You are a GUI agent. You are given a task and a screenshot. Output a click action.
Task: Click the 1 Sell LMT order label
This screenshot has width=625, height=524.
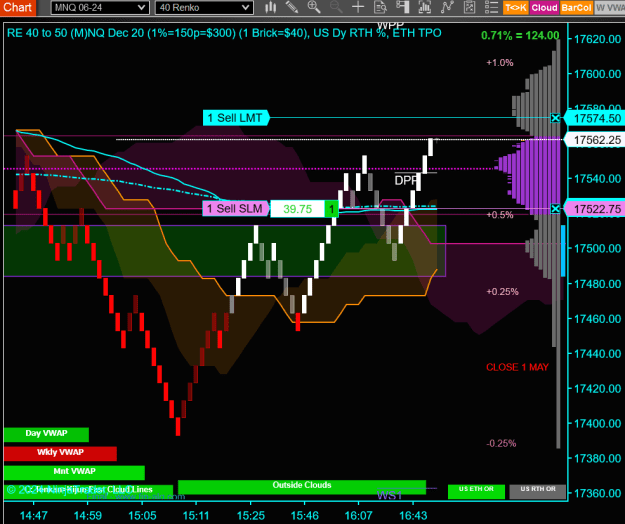[236, 118]
